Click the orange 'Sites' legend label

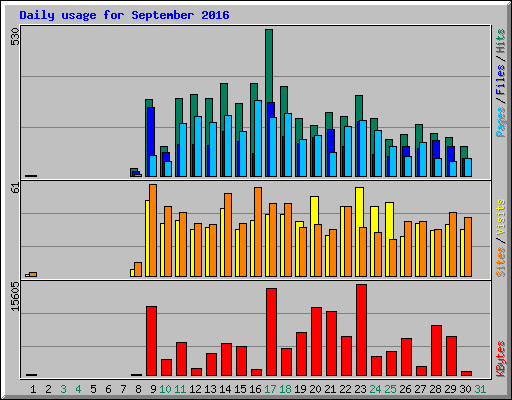[x=500, y=262]
